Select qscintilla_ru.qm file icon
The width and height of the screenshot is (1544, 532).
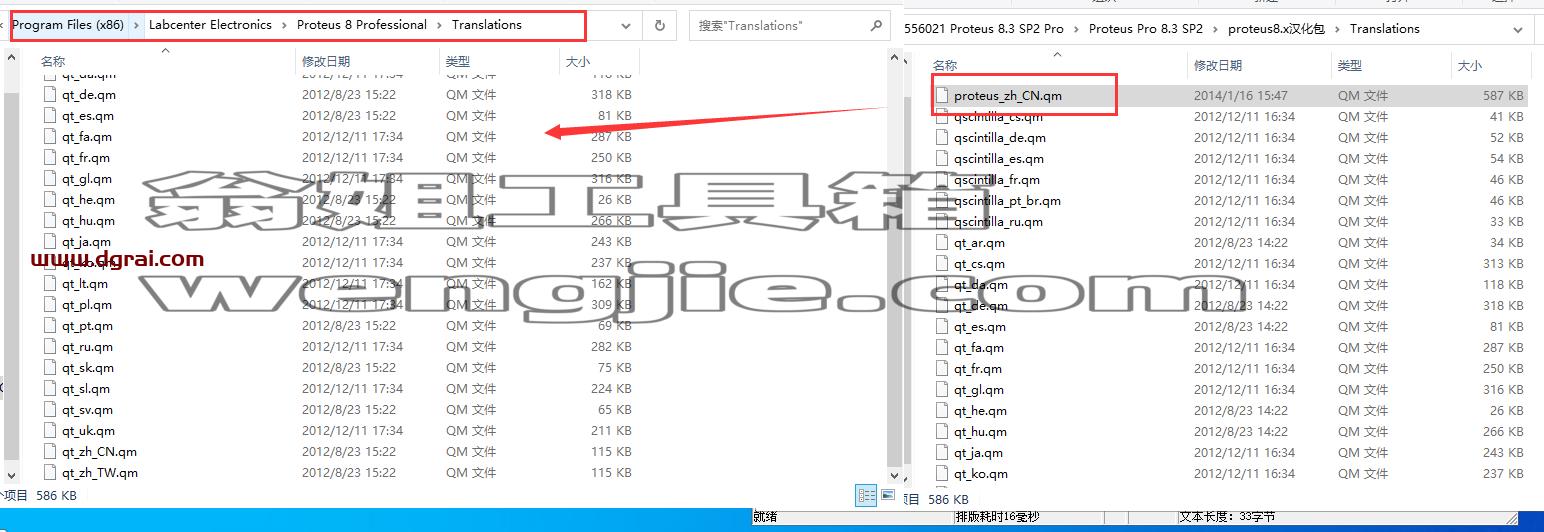click(942, 222)
